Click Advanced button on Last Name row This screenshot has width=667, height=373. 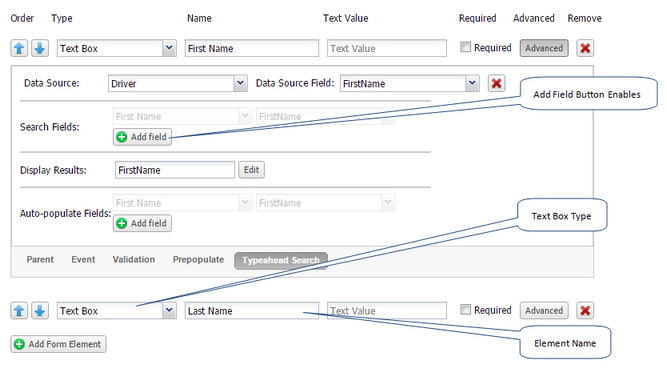(544, 310)
